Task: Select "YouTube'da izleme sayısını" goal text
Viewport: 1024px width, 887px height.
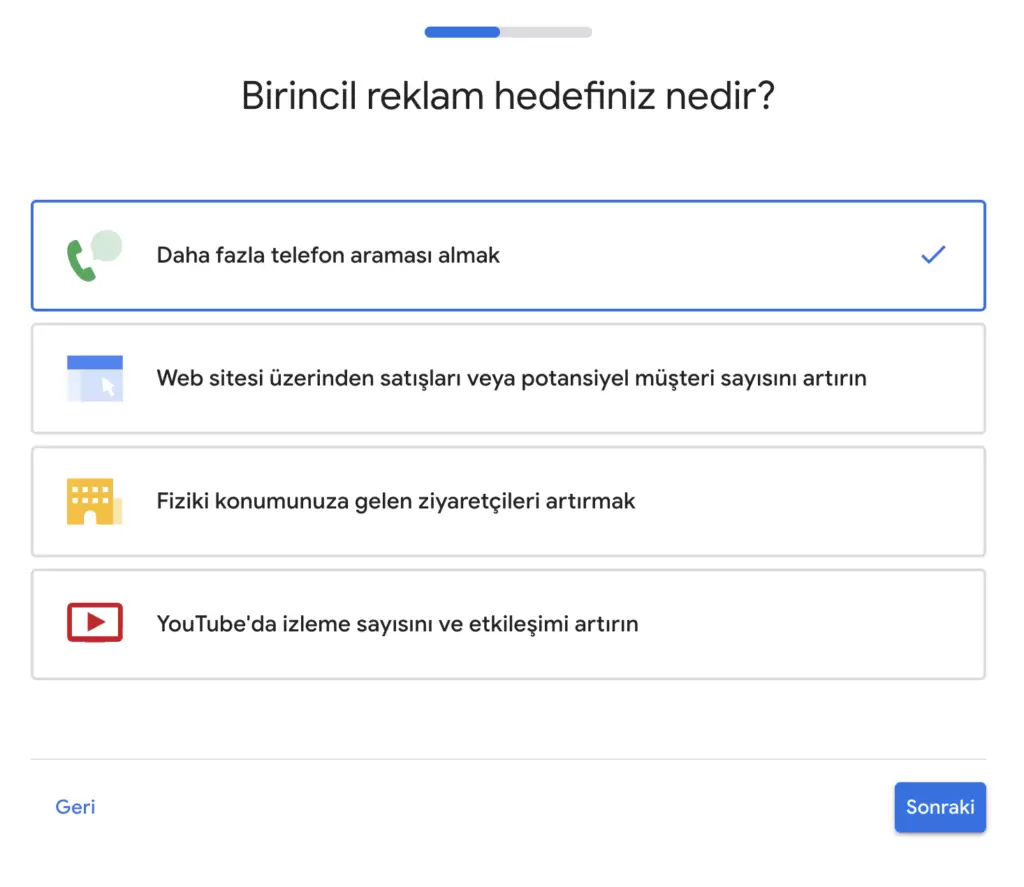Action: pyautogui.click(x=397, y=624)
